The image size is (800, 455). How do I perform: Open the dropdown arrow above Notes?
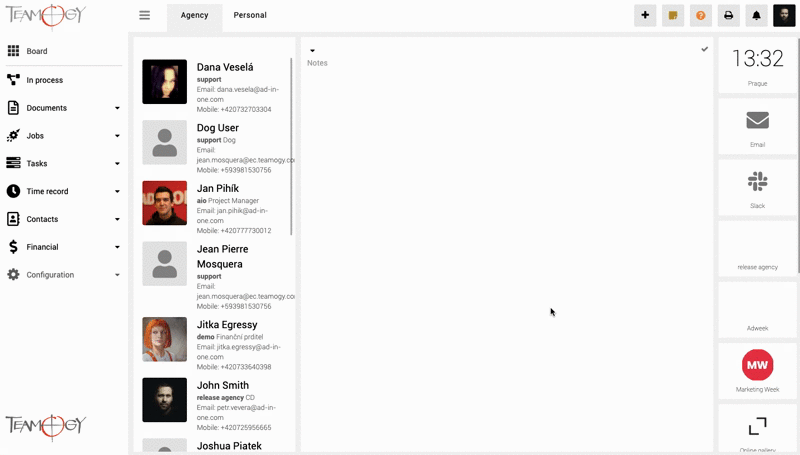tap(312, 50)
